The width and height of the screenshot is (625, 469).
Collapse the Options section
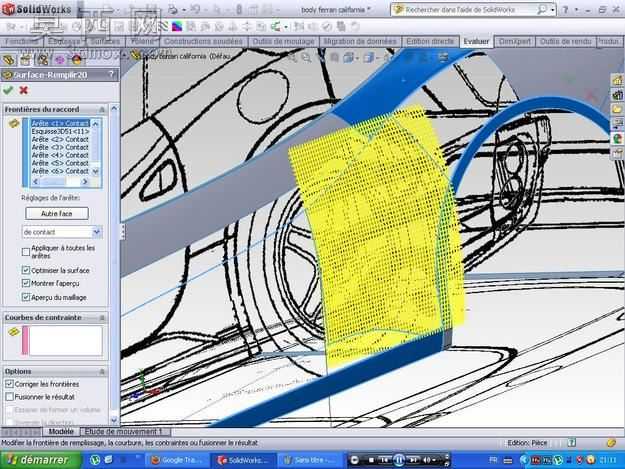[x=102, y=371]
